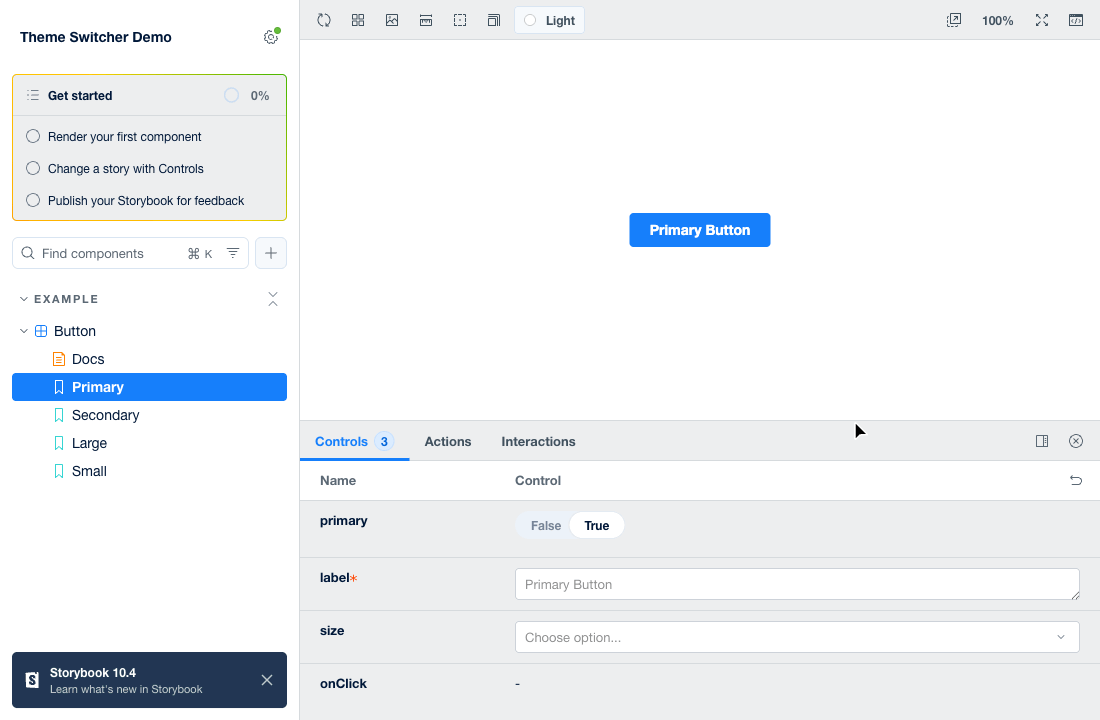This screenshot has width=1100, height=720.
Task: Set primary control to True
Action: 597,526
